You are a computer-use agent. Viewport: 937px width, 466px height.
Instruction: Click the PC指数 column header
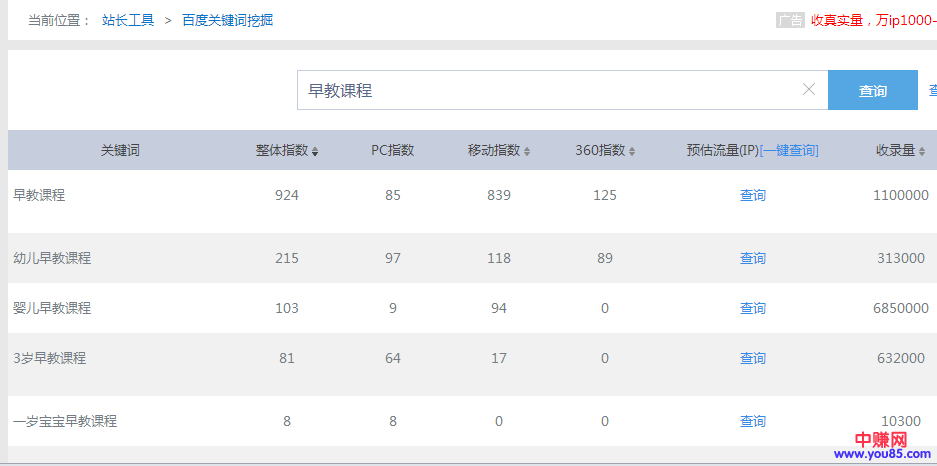point(392,150)
